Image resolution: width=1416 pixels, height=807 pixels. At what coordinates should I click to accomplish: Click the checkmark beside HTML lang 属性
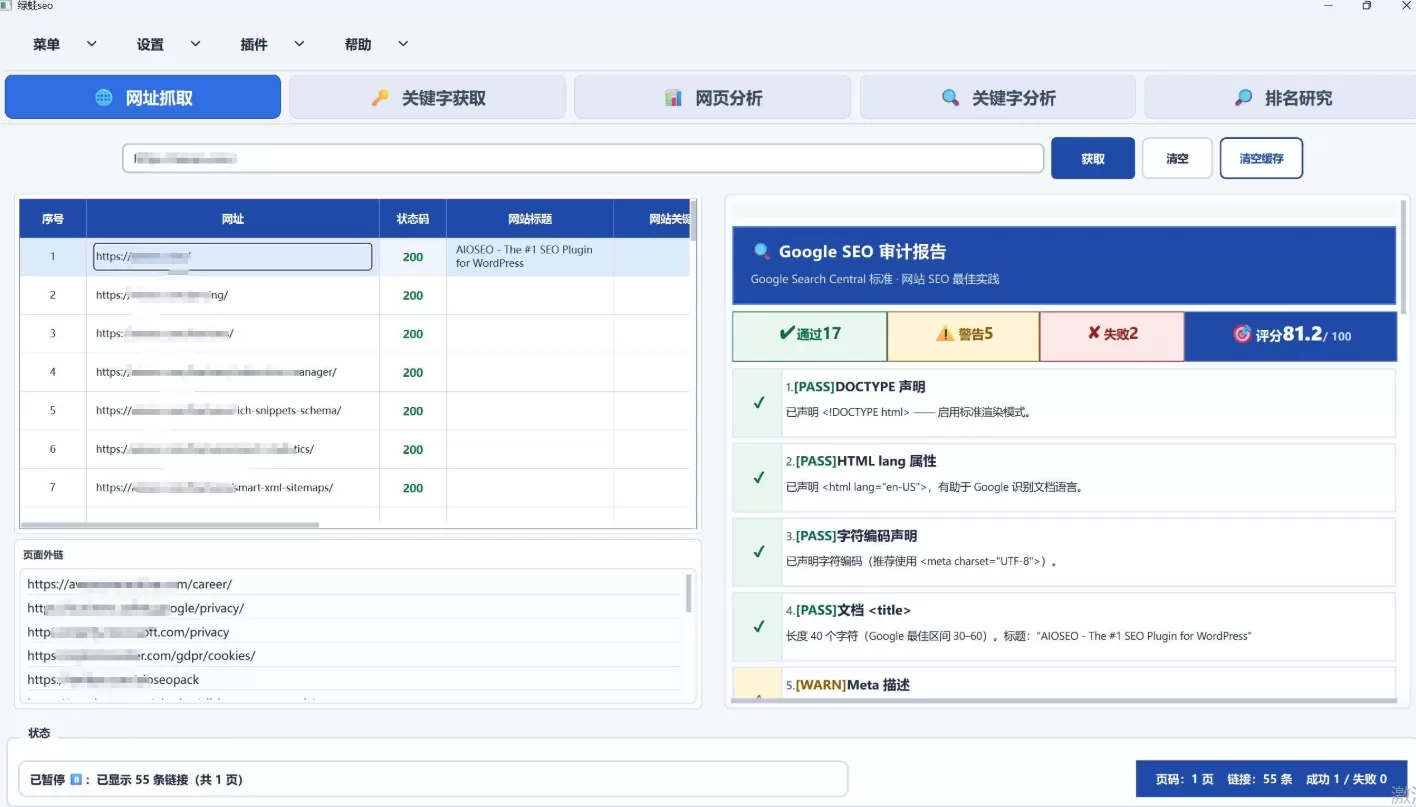tap(759, 478)
